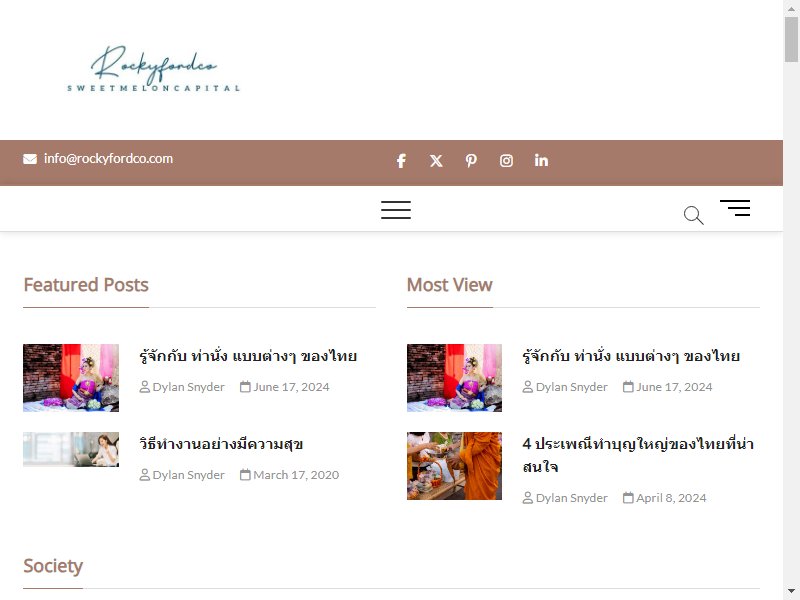Click the Rockyfordco site logo
The image size is (800, 600).
tap(154, 69)
